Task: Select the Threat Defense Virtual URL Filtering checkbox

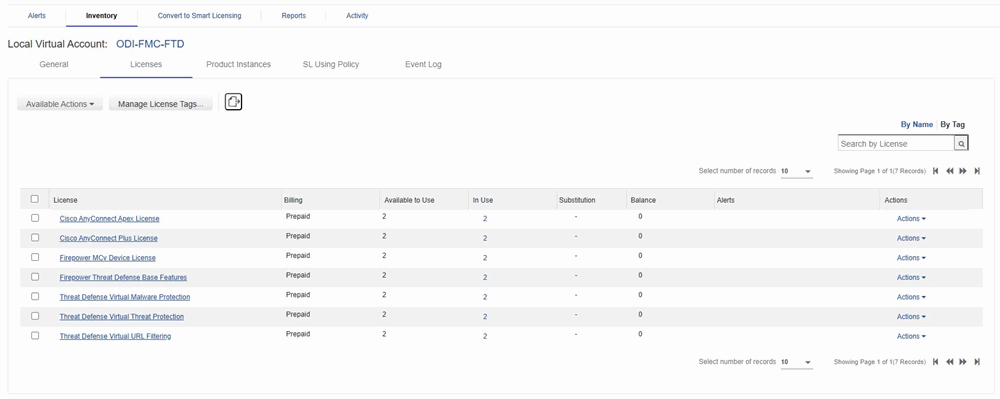Action: [x=35, y=335]
